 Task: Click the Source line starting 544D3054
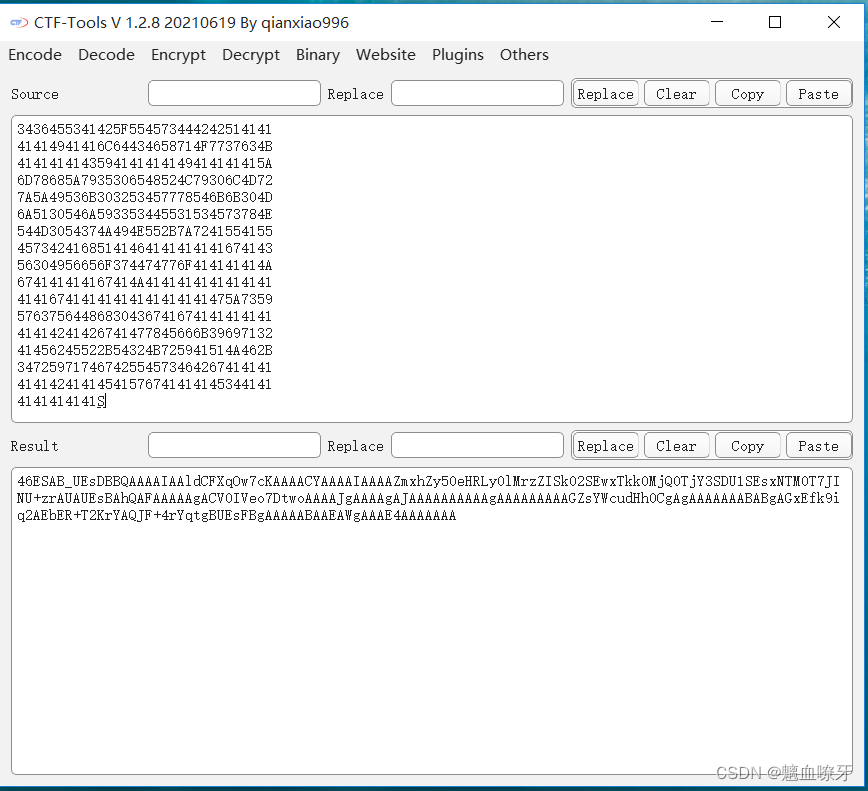coord(144,231)
